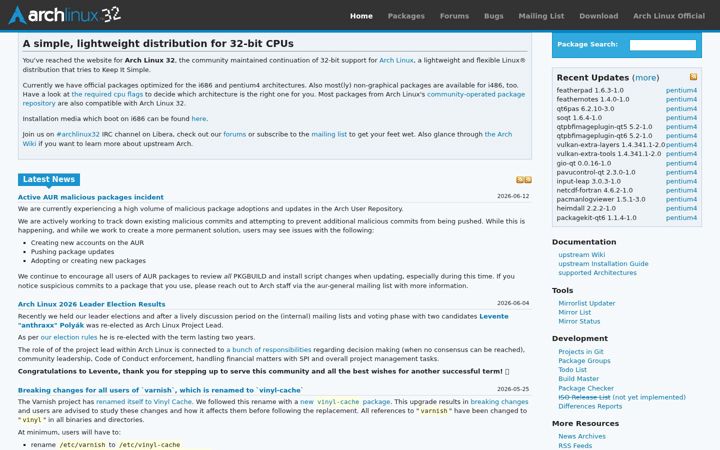This screenshot has height=450, width=720.
Task: Click pentium4 link for vulkan-extra-layers
Action: (681, 145)
